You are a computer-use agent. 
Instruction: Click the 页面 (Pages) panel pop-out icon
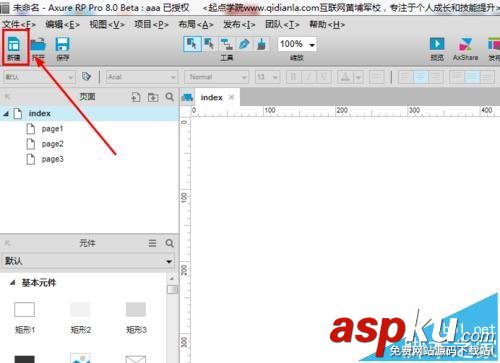tap(7, 97)
